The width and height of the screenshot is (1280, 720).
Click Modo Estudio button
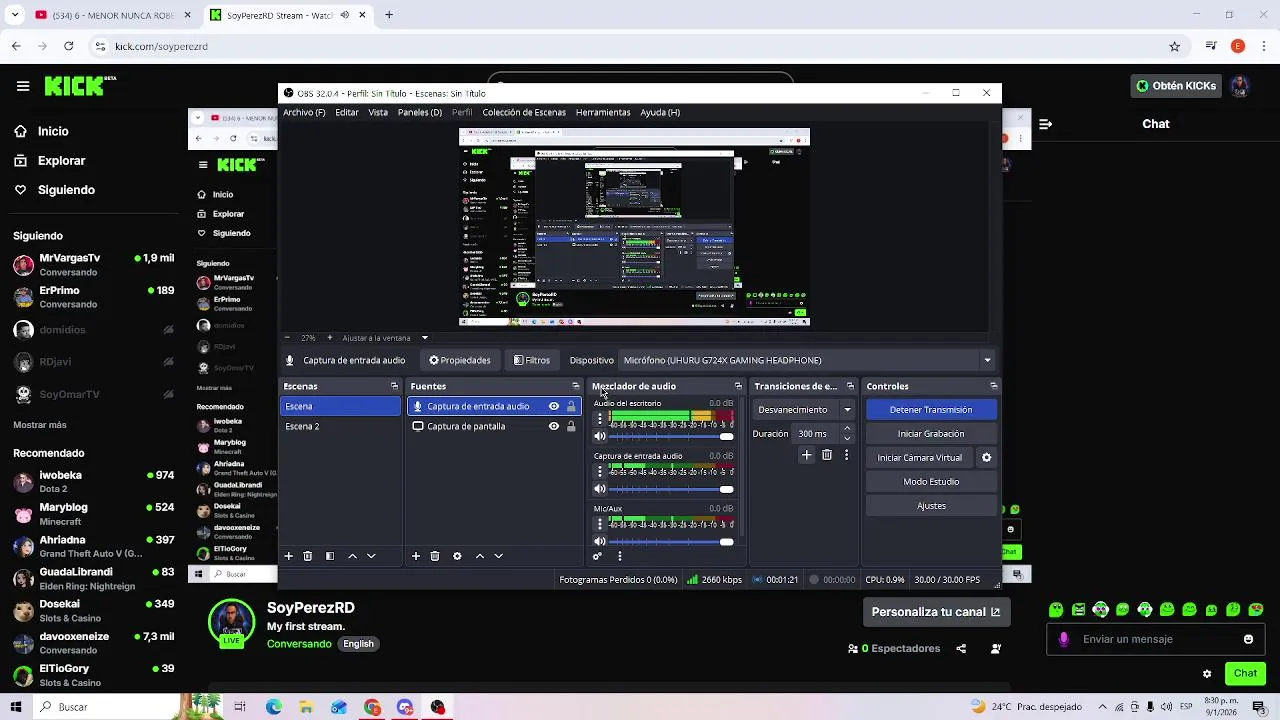pyautogui.click(x=931, y=482)
